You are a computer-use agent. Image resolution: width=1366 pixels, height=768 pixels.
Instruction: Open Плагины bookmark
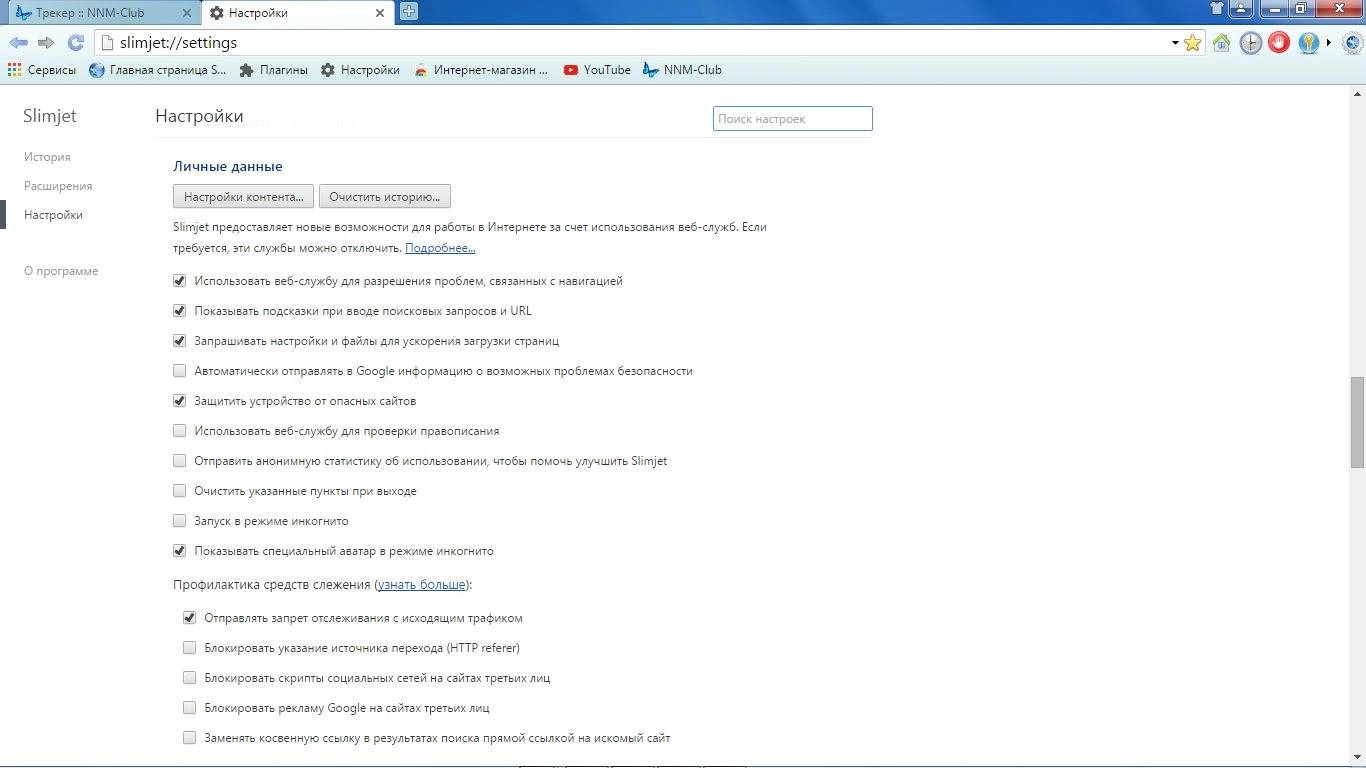pos(274,70)
